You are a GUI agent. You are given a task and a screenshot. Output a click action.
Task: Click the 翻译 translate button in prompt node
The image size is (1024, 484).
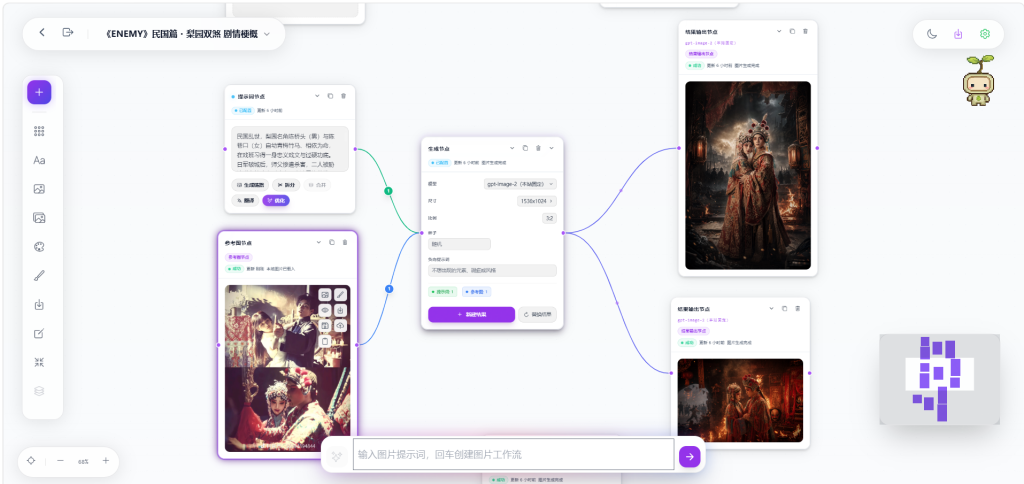click(x=246, y=201)
